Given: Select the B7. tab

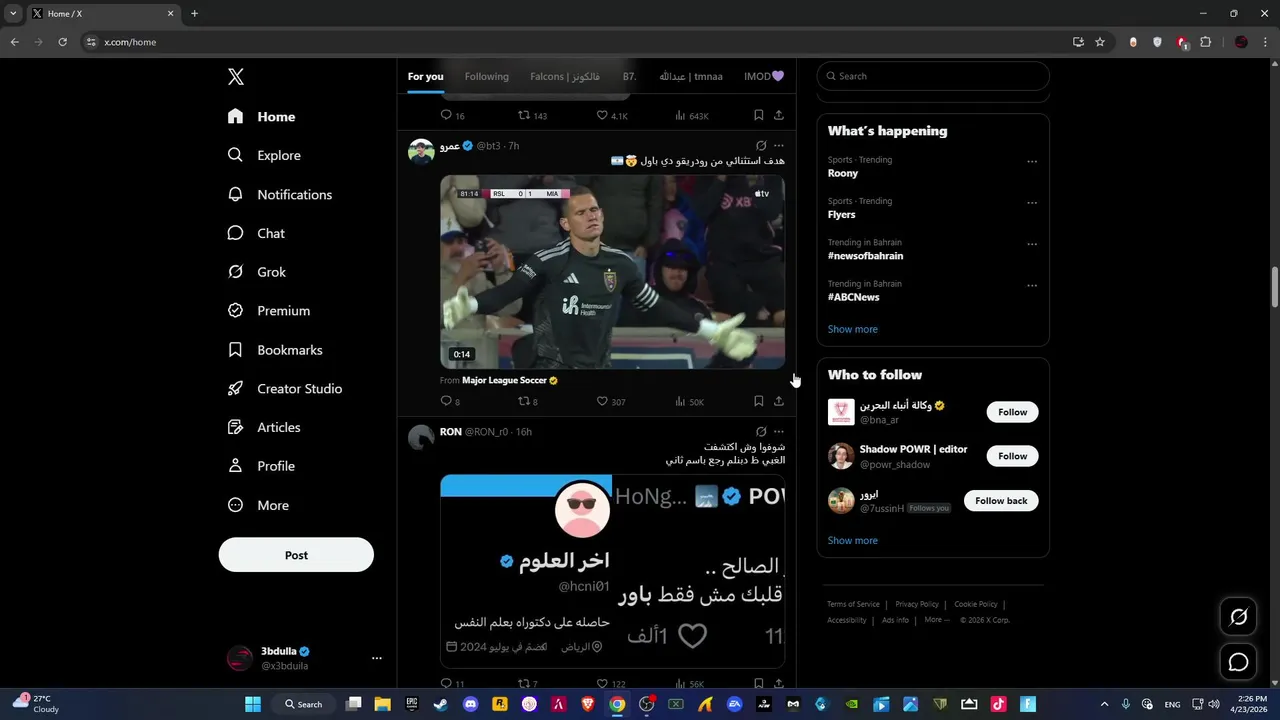Looking at the screenshot, I should (x=630, y=77).
